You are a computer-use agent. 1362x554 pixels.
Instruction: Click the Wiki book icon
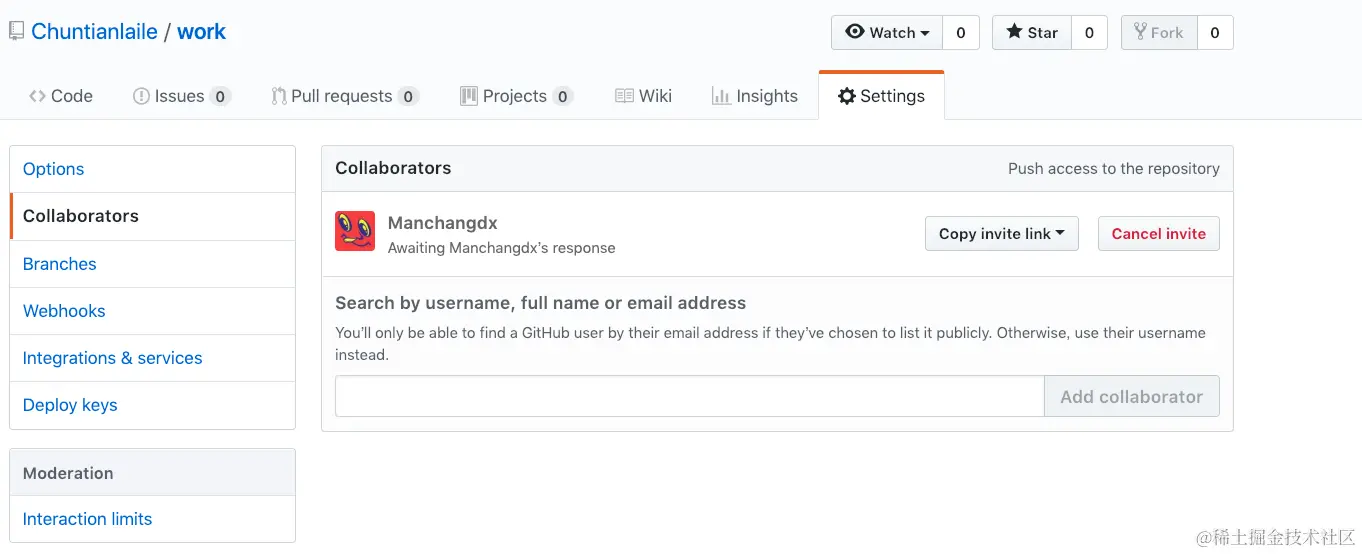pyautogui.click(x=624, y=96)
